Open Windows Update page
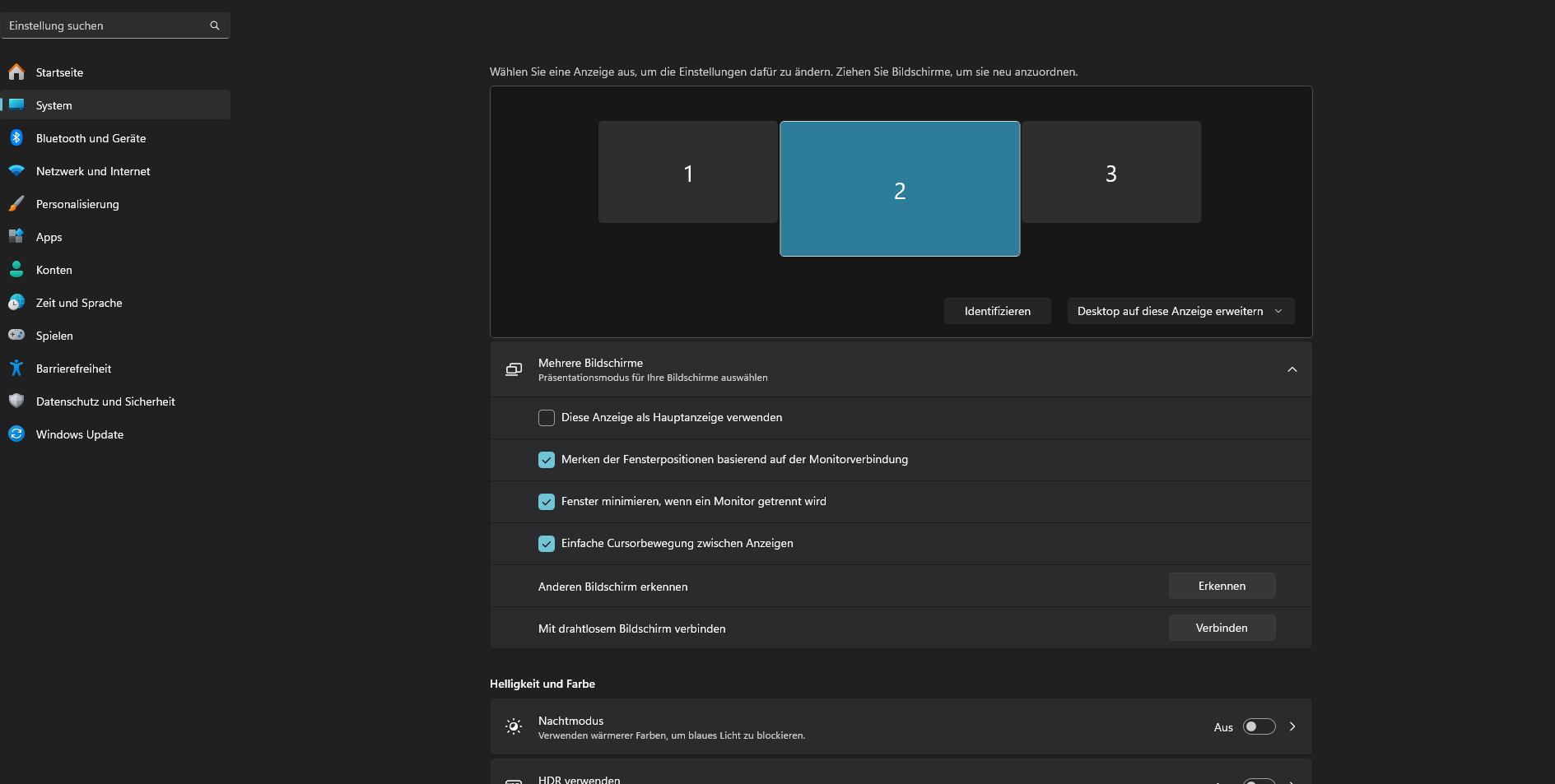This screenshot has height=784, width=1555. point(115,434)
